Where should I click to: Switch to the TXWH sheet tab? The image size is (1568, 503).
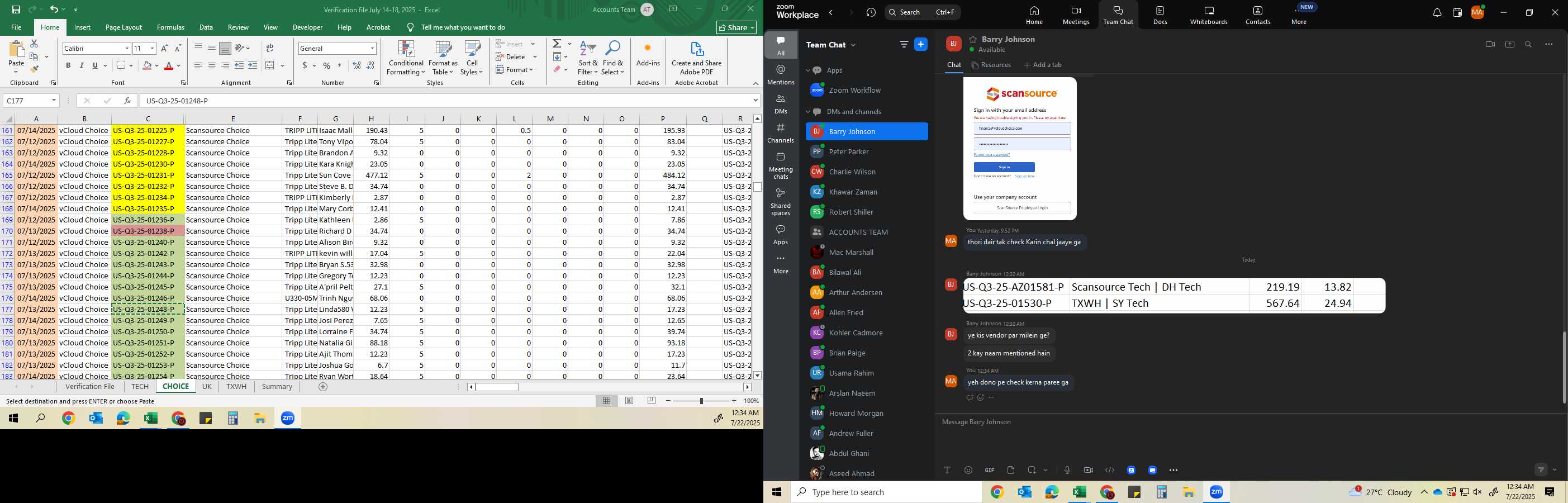(x=236, y=387)
